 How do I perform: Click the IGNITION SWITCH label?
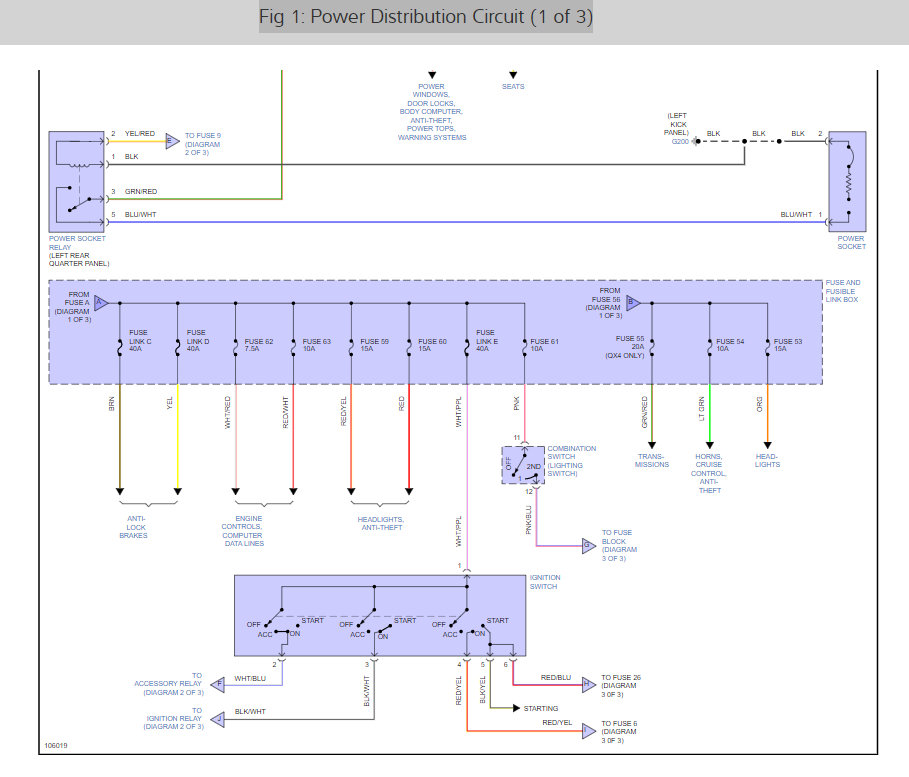[545, 582]
